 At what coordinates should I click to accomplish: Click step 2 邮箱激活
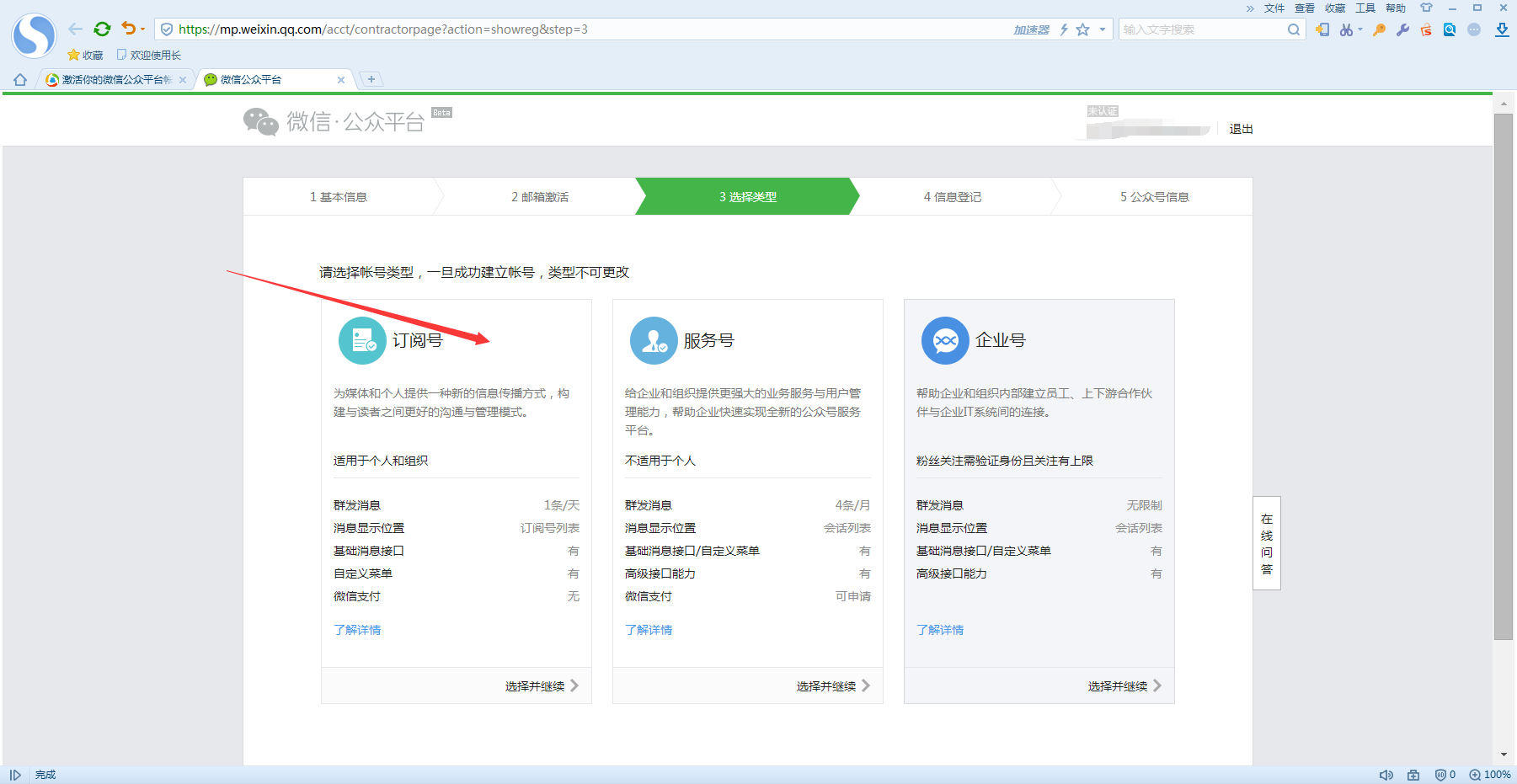coord(540,197)
